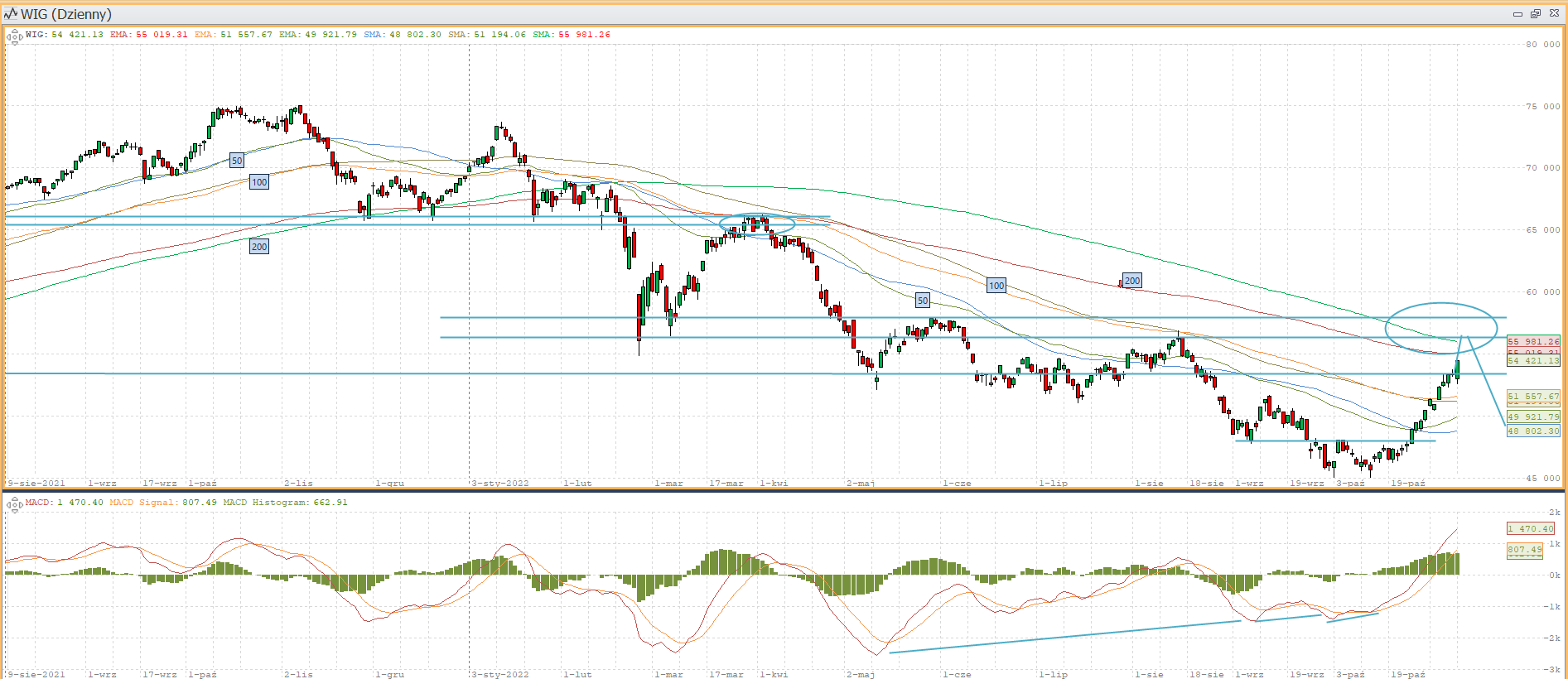Click the 50 average label near June 2022
Viewport: 1568px width, 679px height.
click(x=923, y=301)
